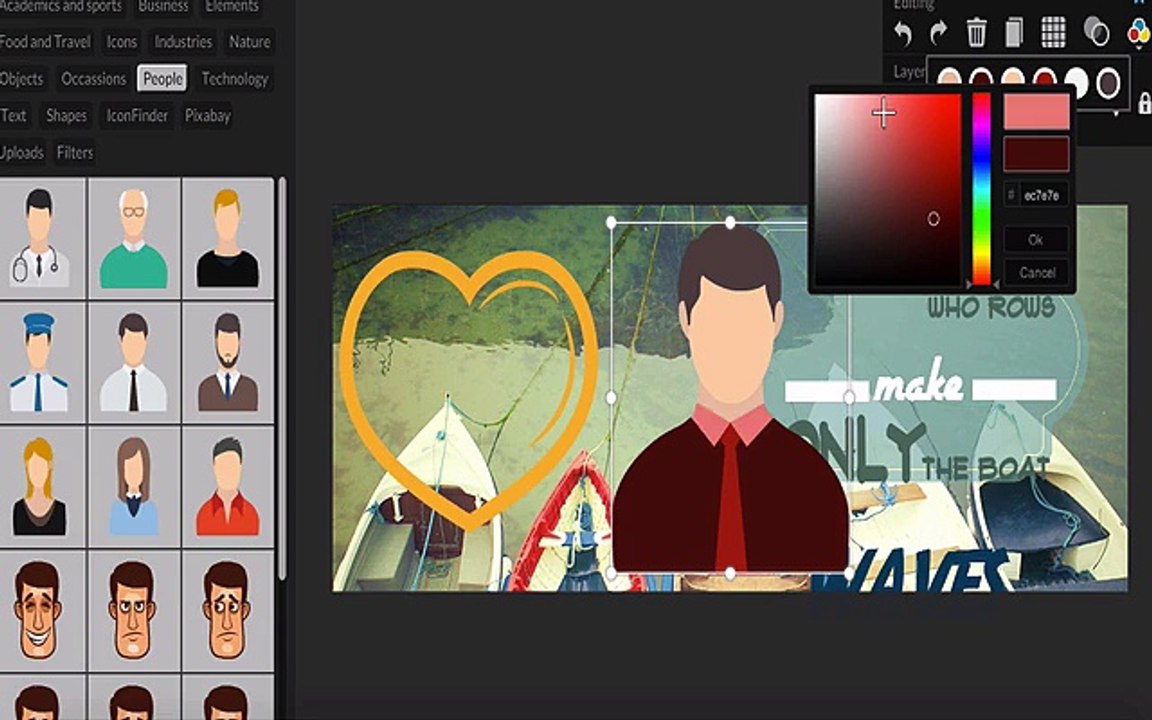Screen dimensions: 1152x720
Task: Open the Uploads section
Action: (x=22, y=153)
